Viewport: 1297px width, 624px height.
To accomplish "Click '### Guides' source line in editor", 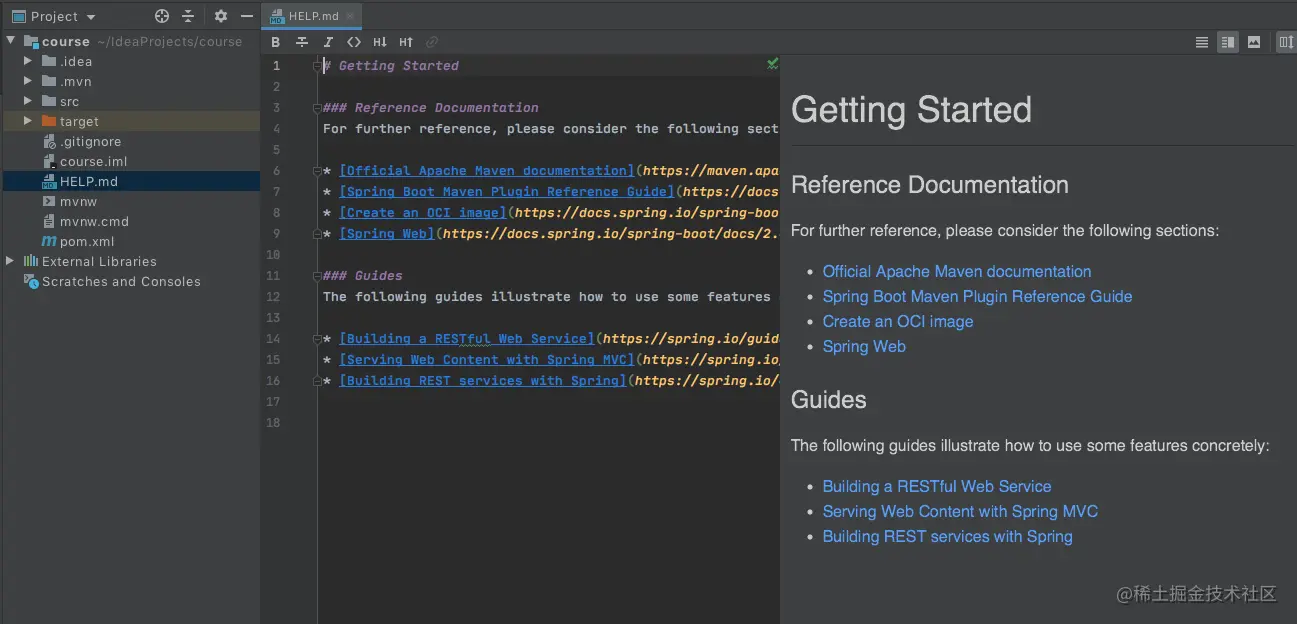I will pos(363,275).
